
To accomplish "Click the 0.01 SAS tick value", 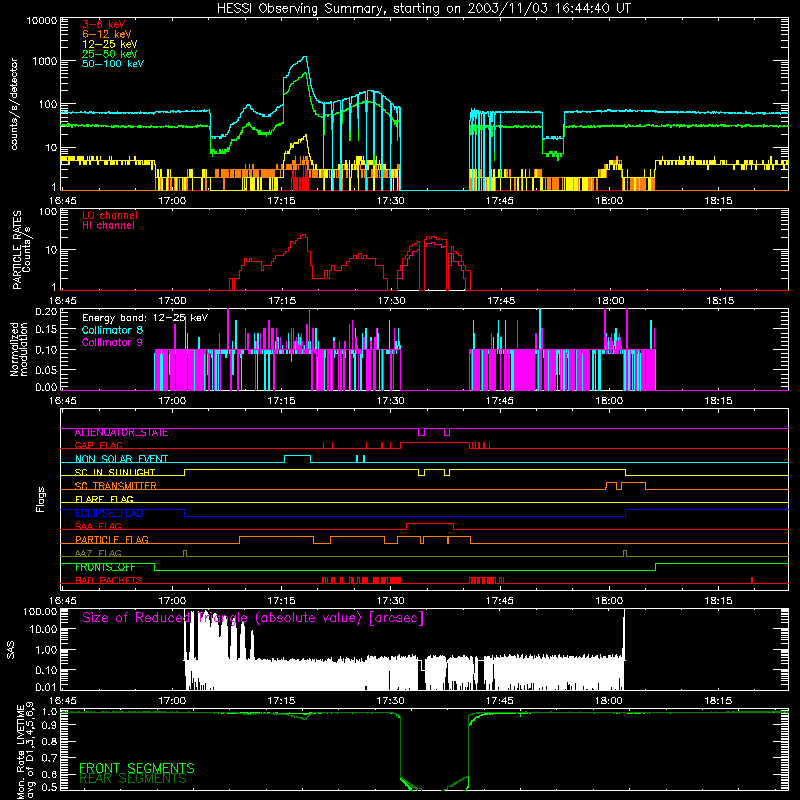I will [46, 687].
